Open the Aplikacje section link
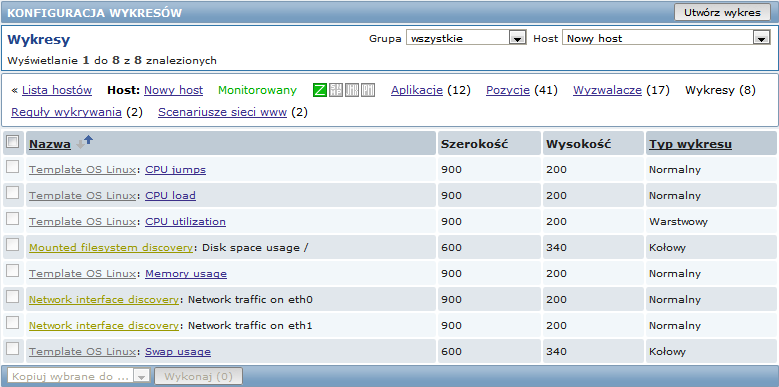Viewport: 779px width, 387px height. click(417, 90)
